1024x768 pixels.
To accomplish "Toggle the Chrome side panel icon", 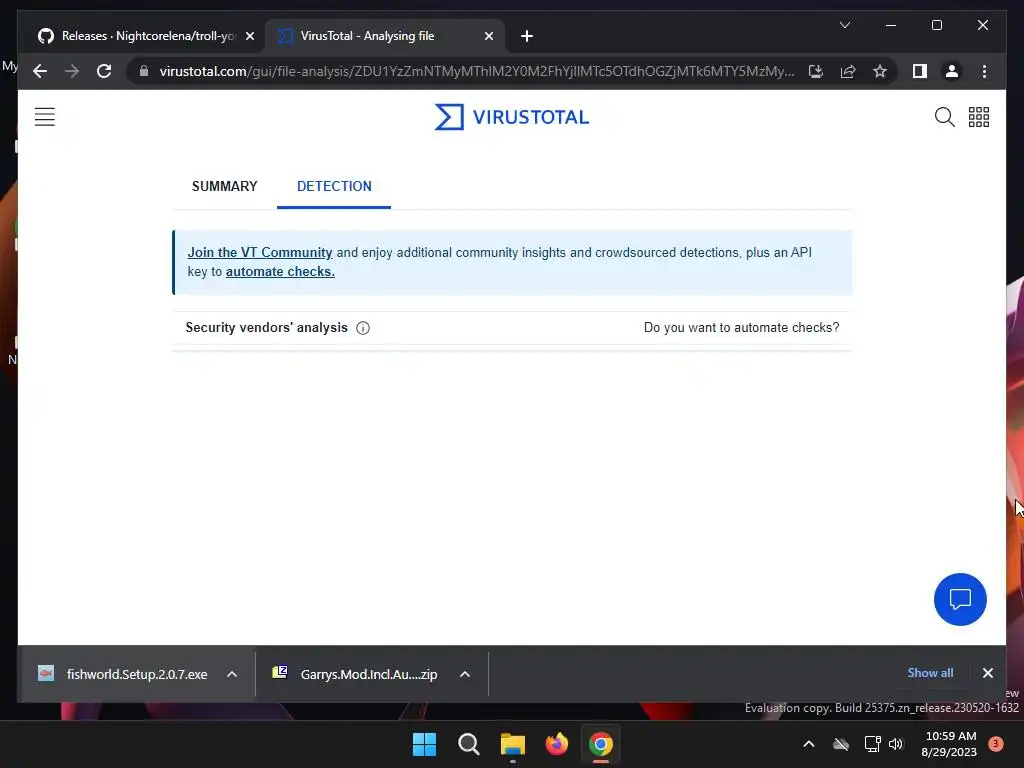I will 920,71.
